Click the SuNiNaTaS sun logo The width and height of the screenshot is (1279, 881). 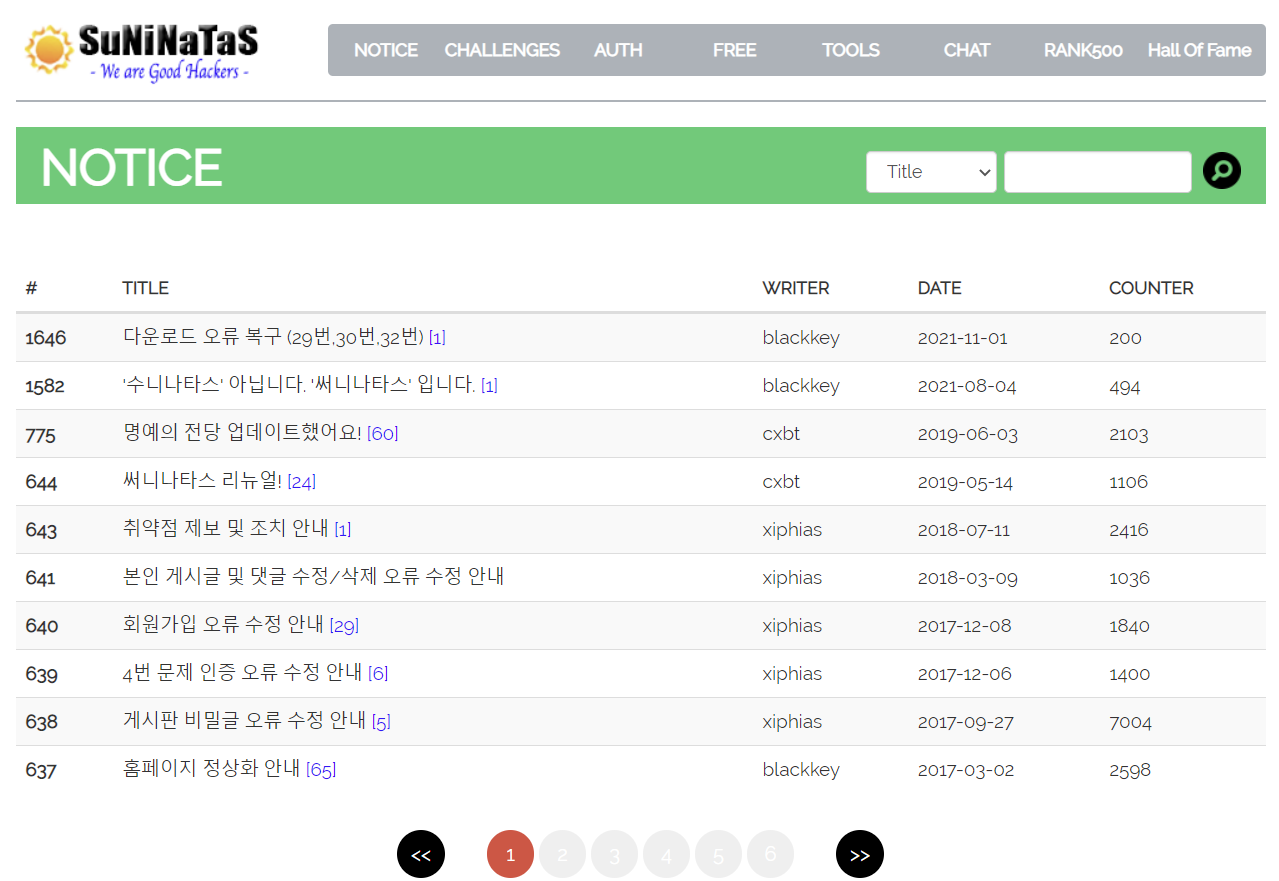[141, 52]
